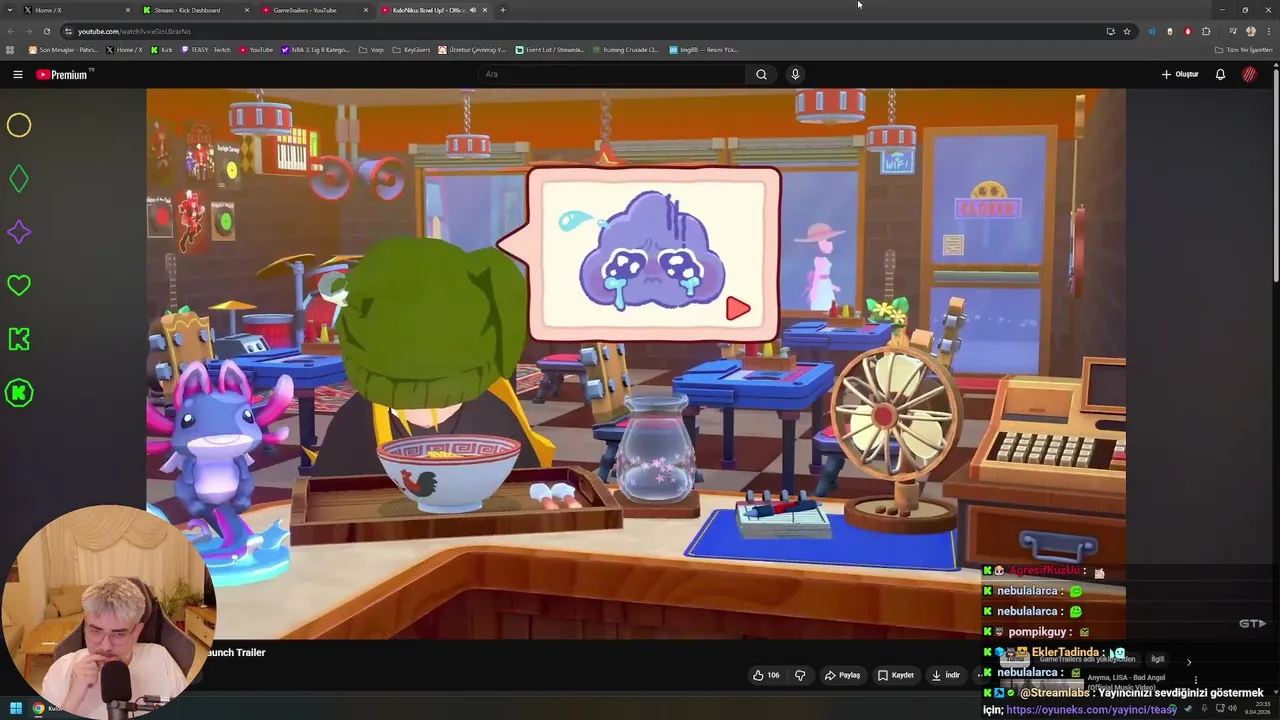Image resolution: width=1280 pixels, height=720 pixels.
Task: Open the Chrome profile avatar
Action: coord(1251,31)
